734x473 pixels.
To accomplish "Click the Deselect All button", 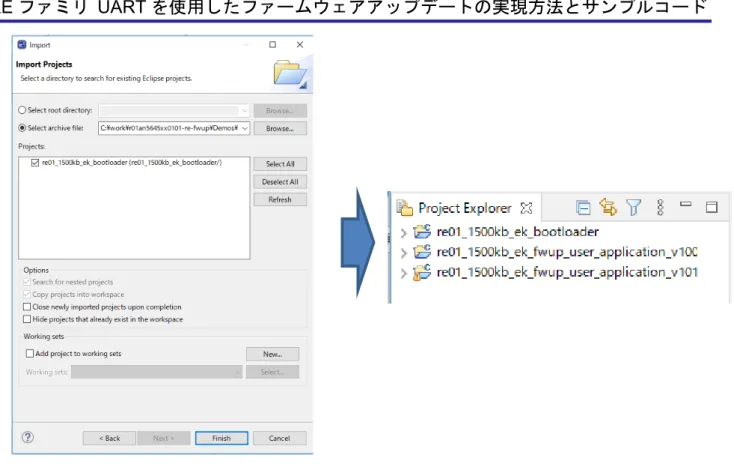I will pos(280,182).
